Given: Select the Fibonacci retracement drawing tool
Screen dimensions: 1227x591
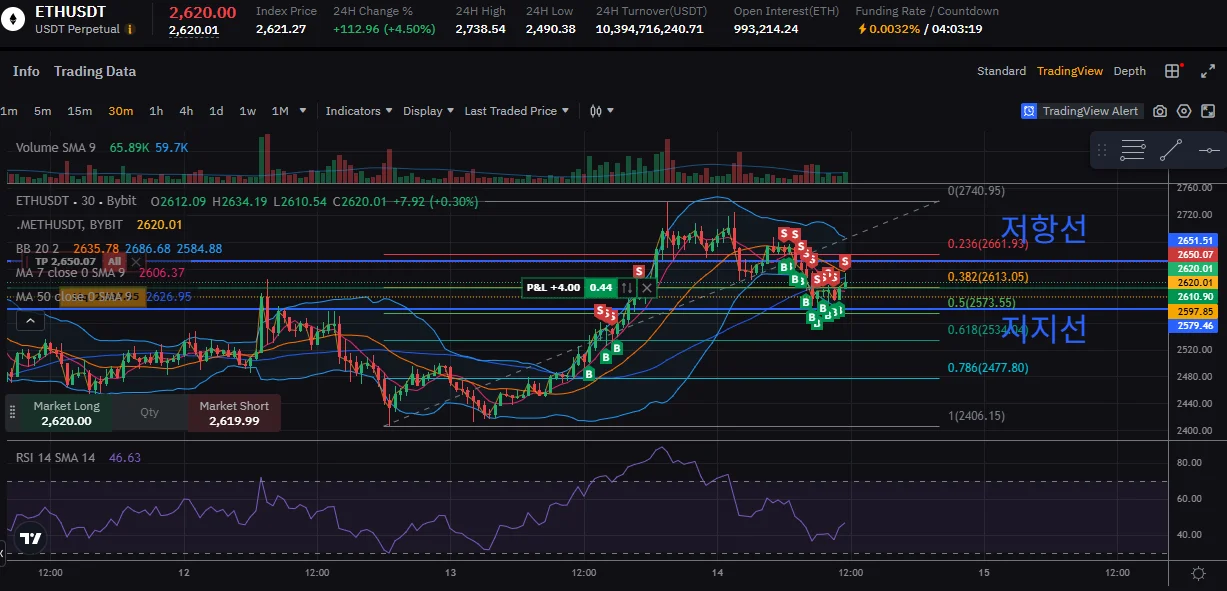Looking at the screenshot, I should 1133,151.
